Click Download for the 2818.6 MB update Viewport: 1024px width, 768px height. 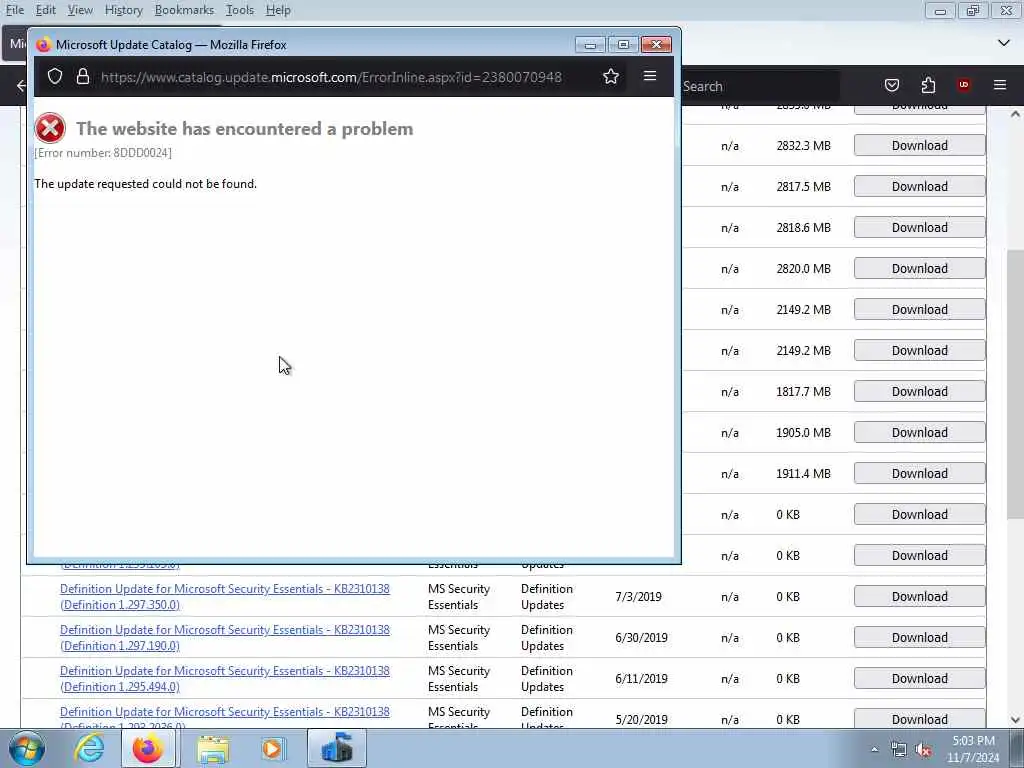coord(920,228)
